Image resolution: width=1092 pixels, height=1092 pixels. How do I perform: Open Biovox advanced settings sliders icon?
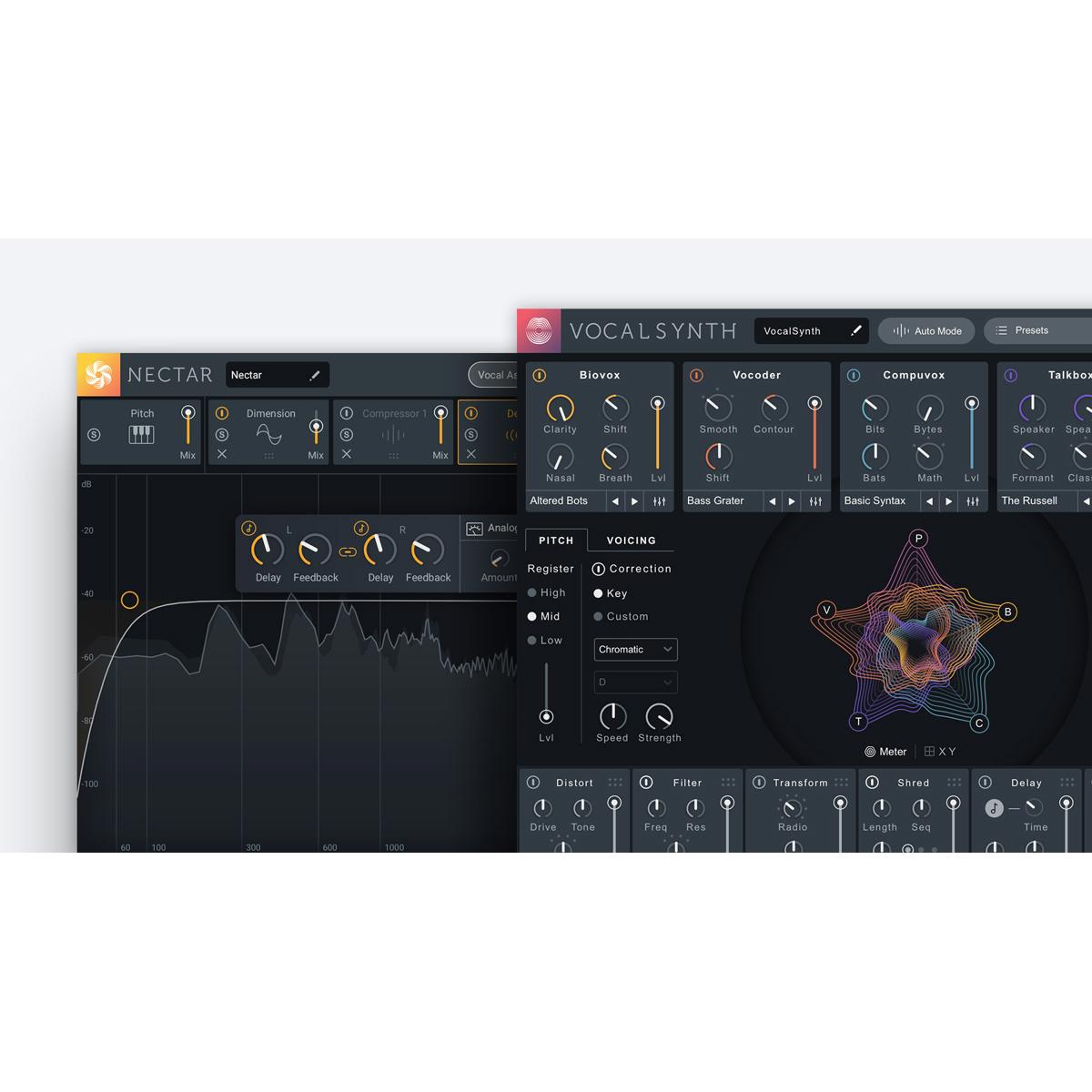coord(659,501)
